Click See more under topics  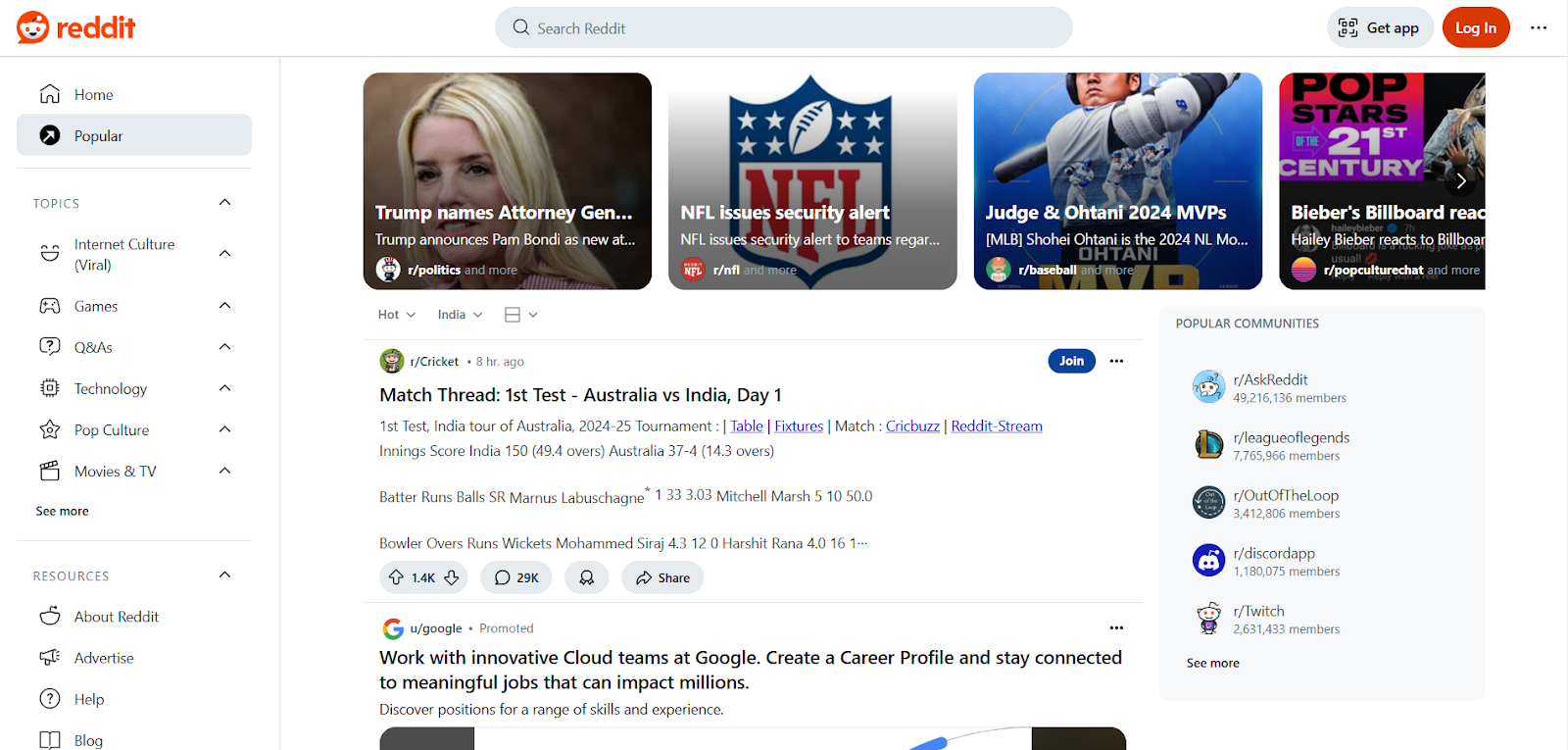[x=62, y=511]
